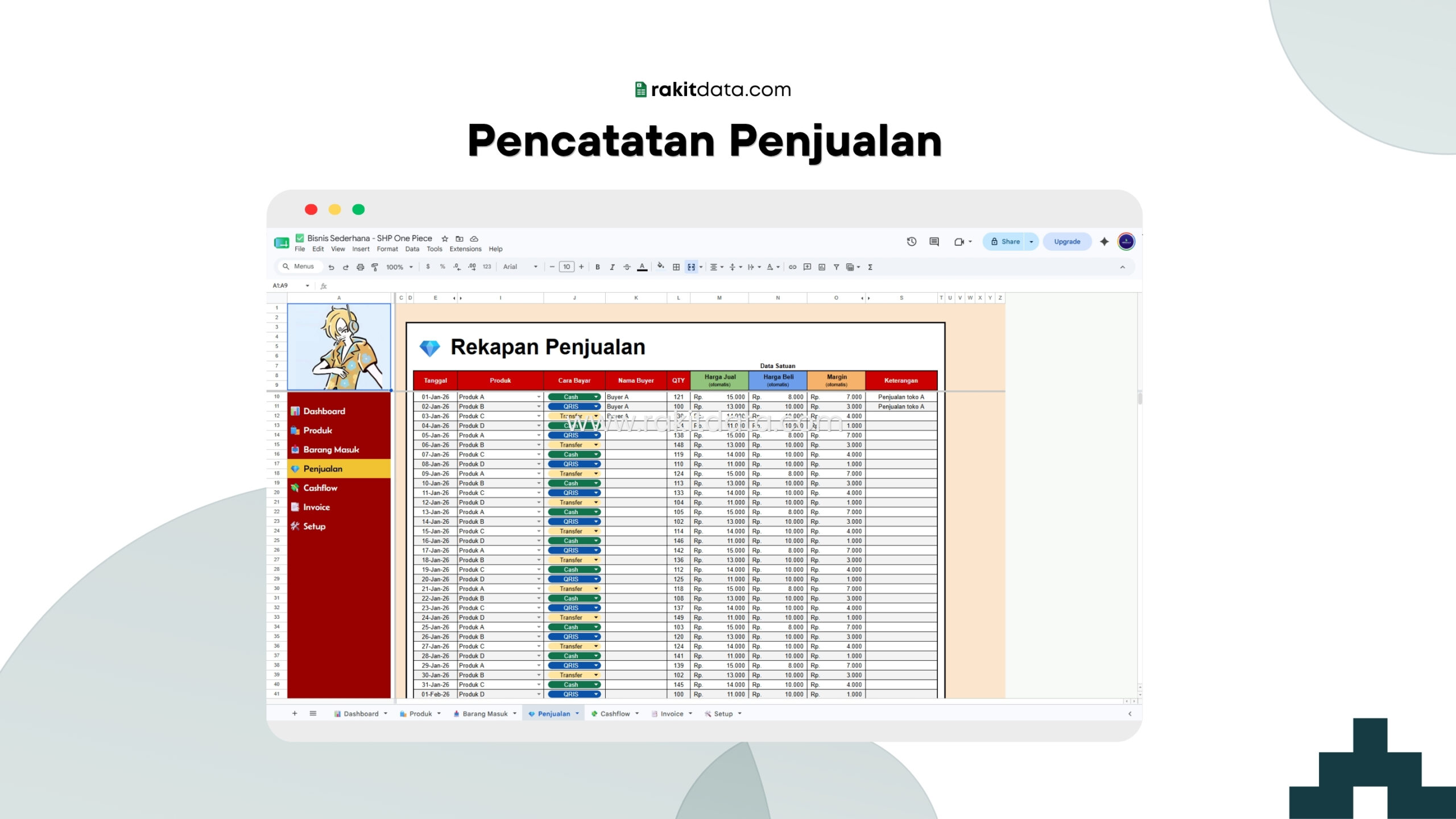Open the Google Sheets home logo
The image size is (1456, 819).
pos(282,243)
